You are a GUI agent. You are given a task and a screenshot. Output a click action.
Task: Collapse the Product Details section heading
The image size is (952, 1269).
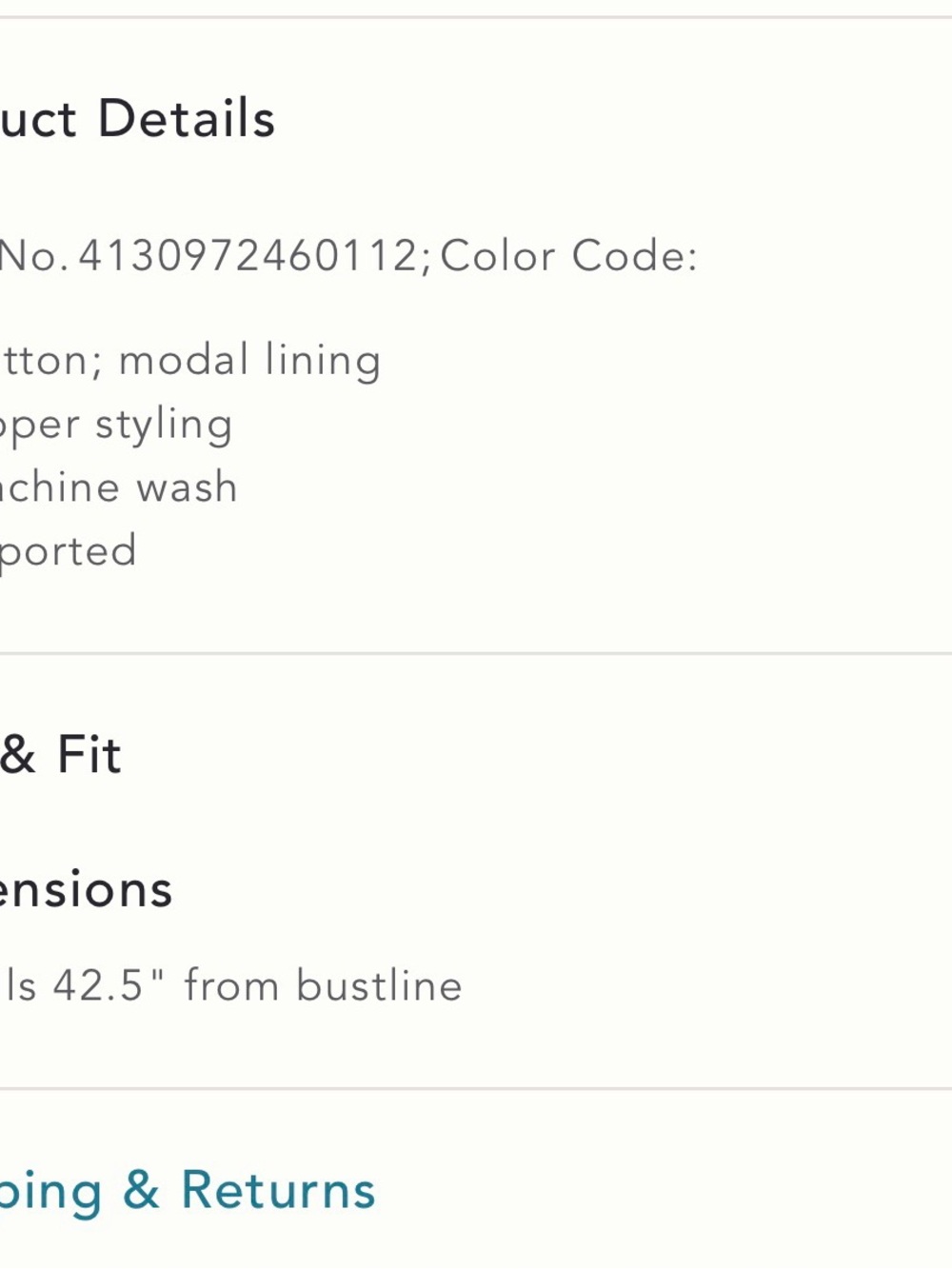(138, 119)
